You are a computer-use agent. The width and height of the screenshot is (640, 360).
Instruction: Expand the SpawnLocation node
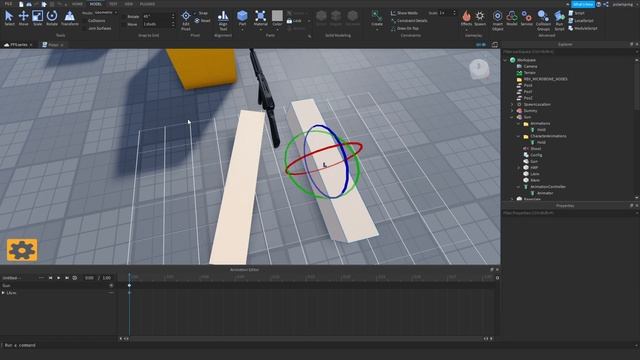[512, 104]
